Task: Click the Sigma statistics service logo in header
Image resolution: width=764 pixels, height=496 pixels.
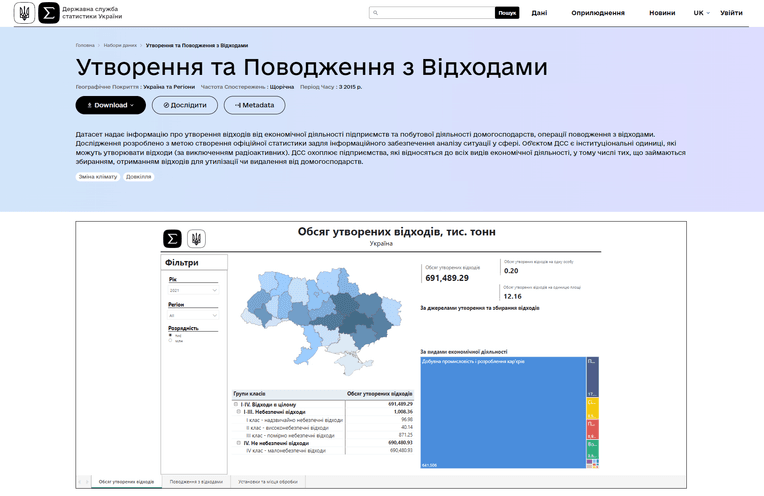Action: pyautogui.click(x=49, y=13)
